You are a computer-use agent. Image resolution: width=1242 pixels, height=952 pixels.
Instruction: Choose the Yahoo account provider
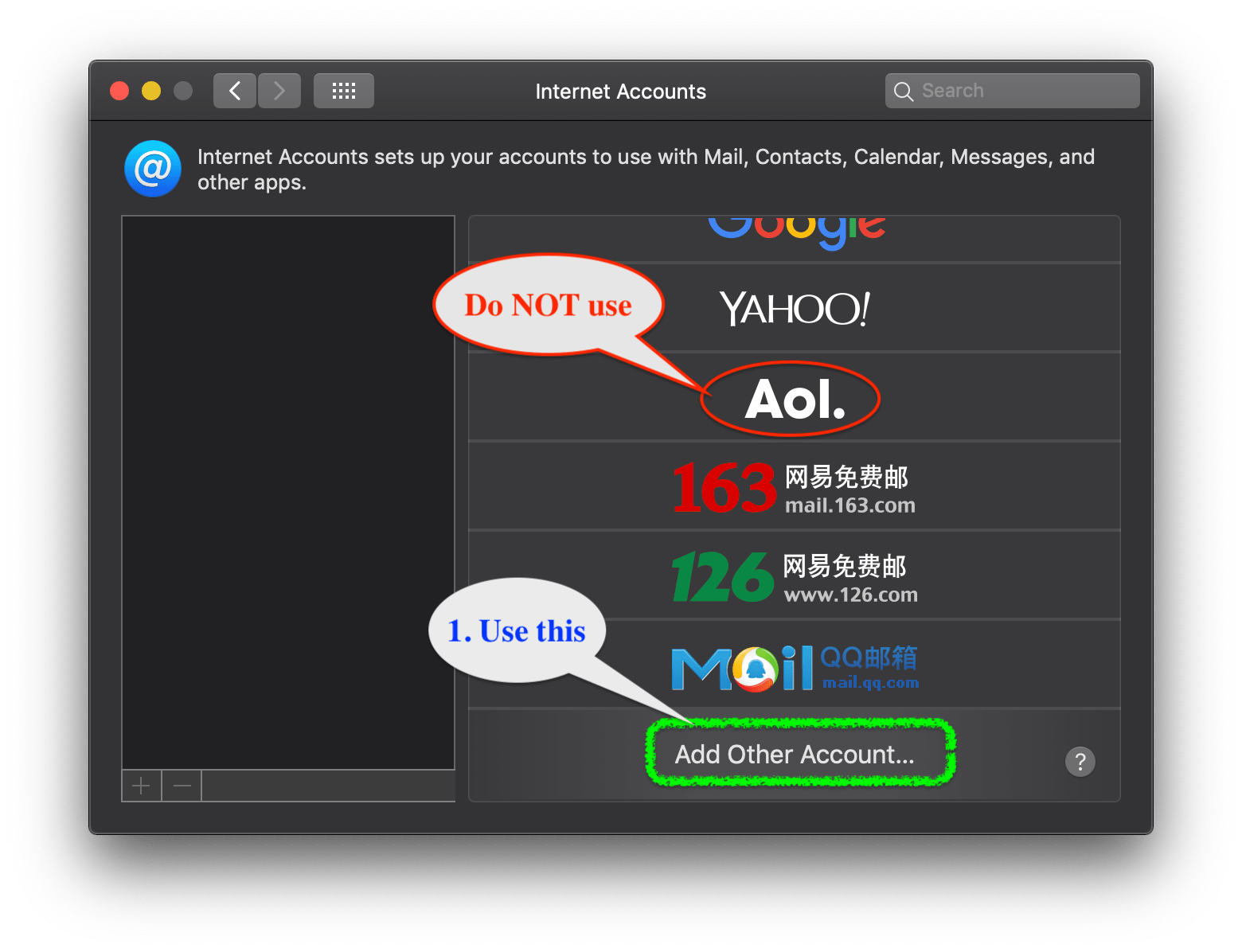(x=795, y=307)
